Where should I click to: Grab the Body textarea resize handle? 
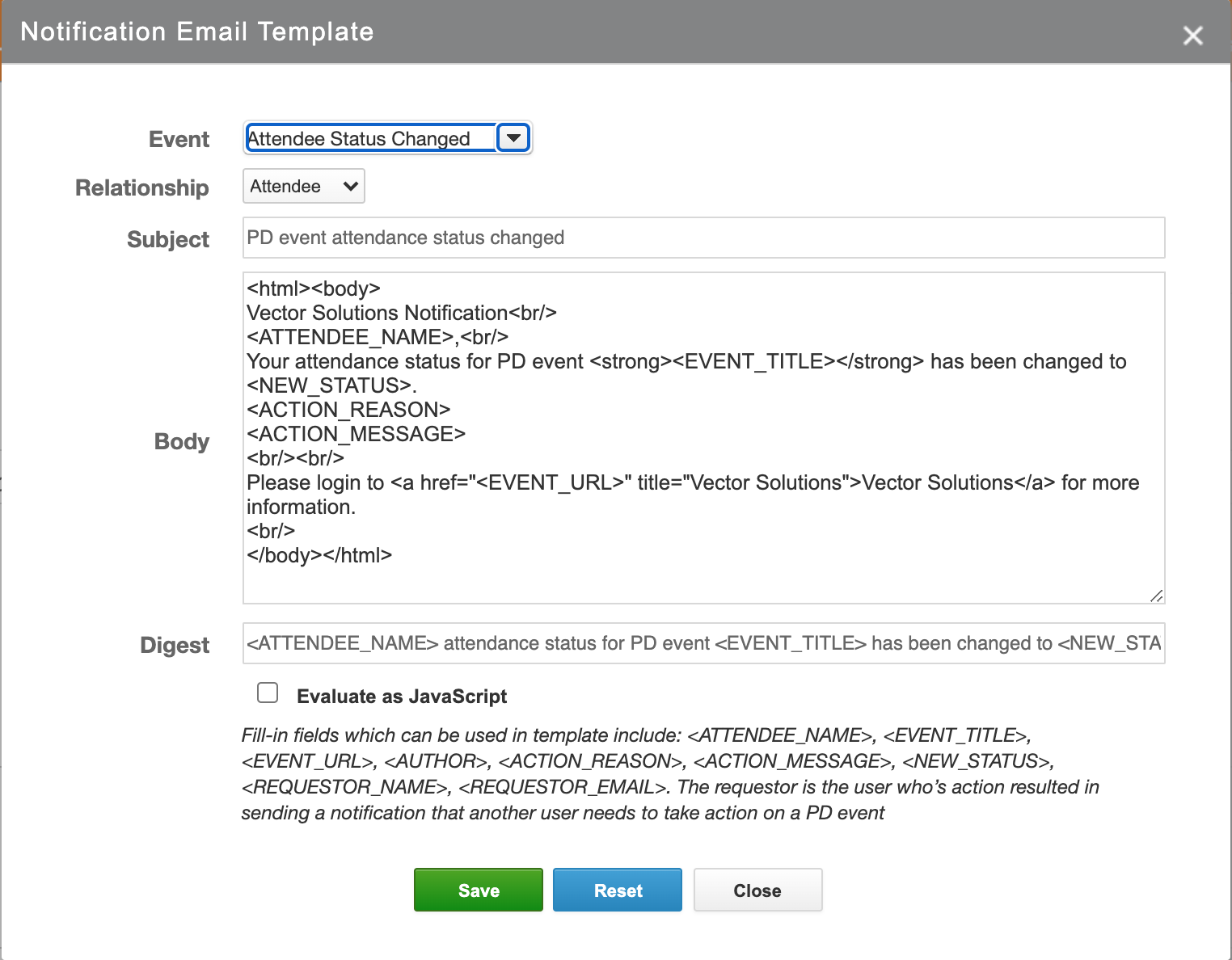(x=1156, y=596)
